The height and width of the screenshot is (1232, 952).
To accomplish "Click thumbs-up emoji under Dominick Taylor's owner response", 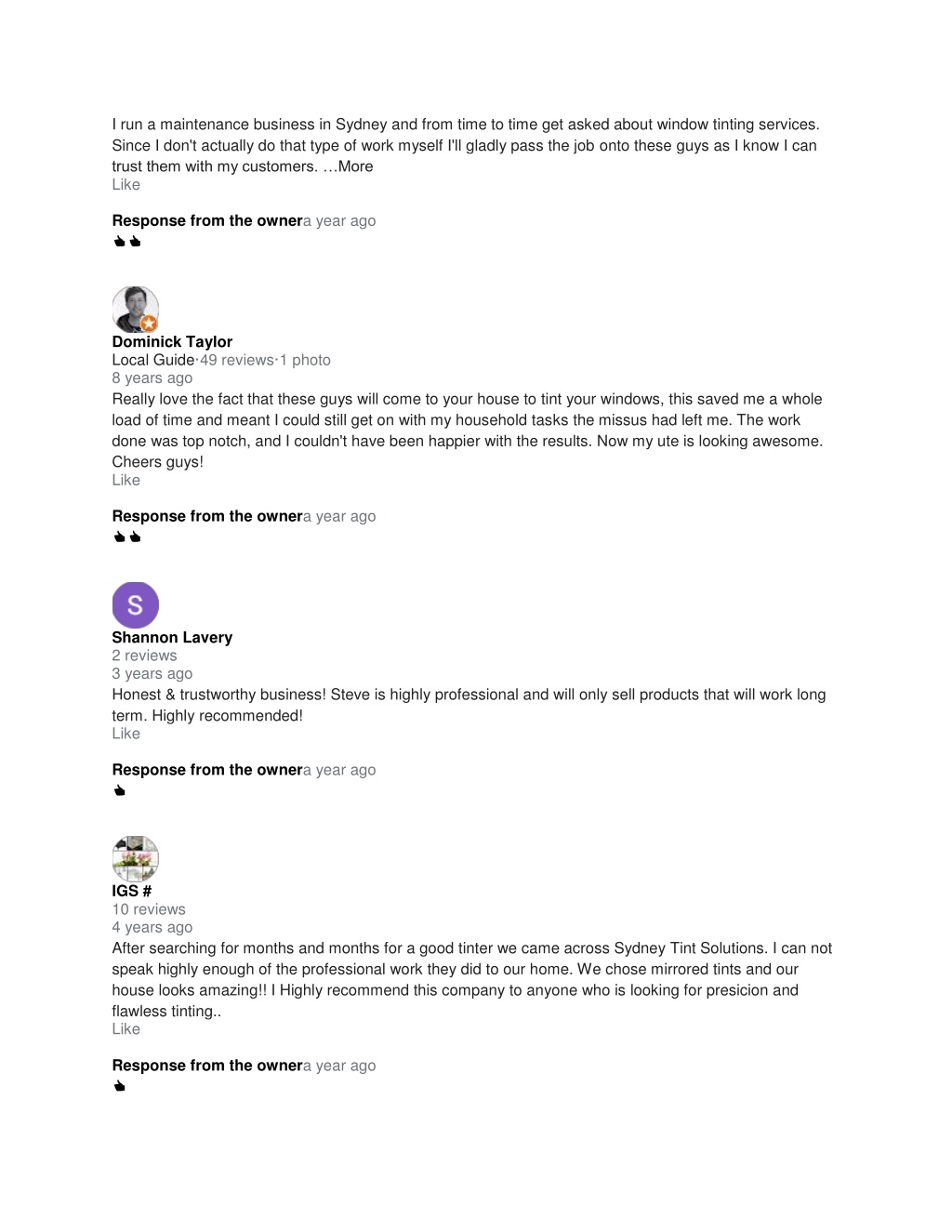I will pos(126,537).
